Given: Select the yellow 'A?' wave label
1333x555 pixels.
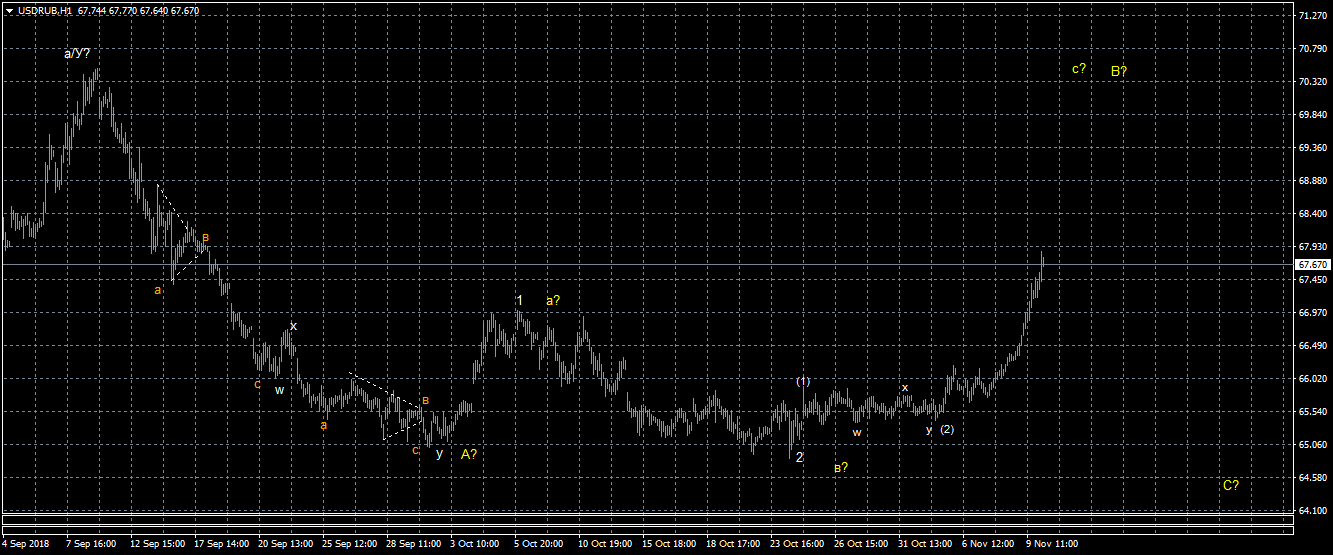Looking at the screenshot, I should click(469, 454).
